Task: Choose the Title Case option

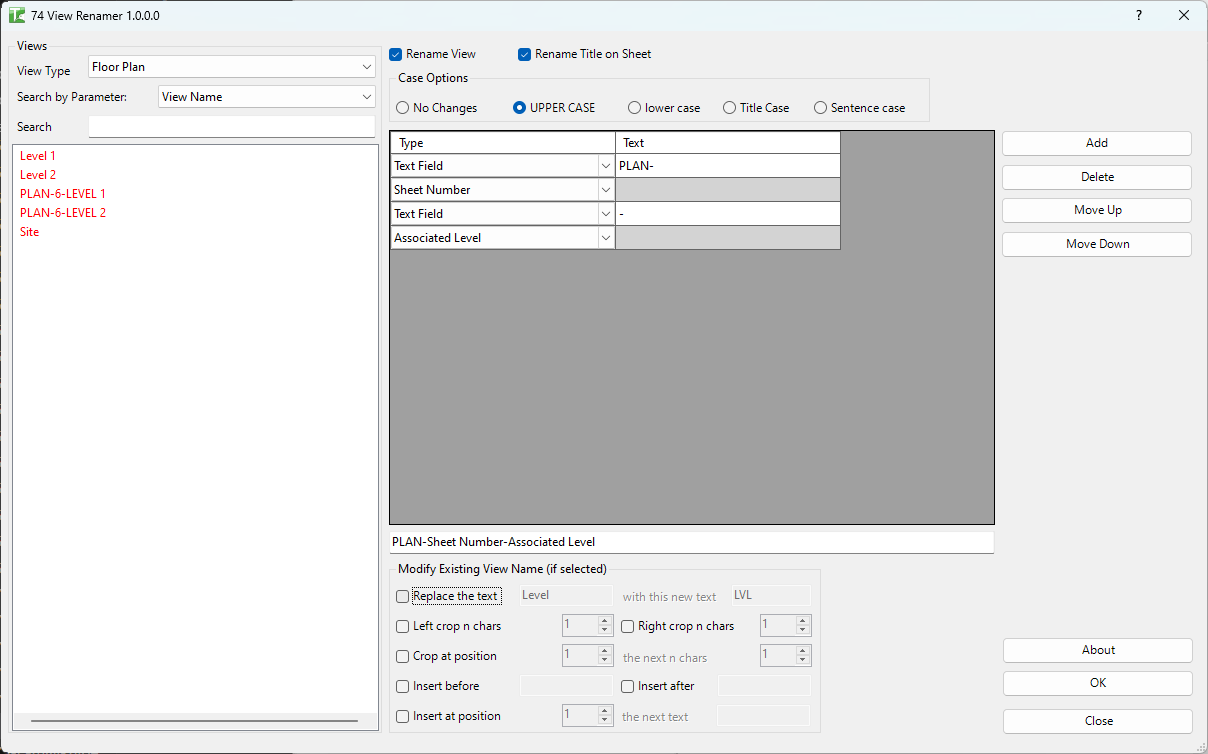Action: pos(728,107)
